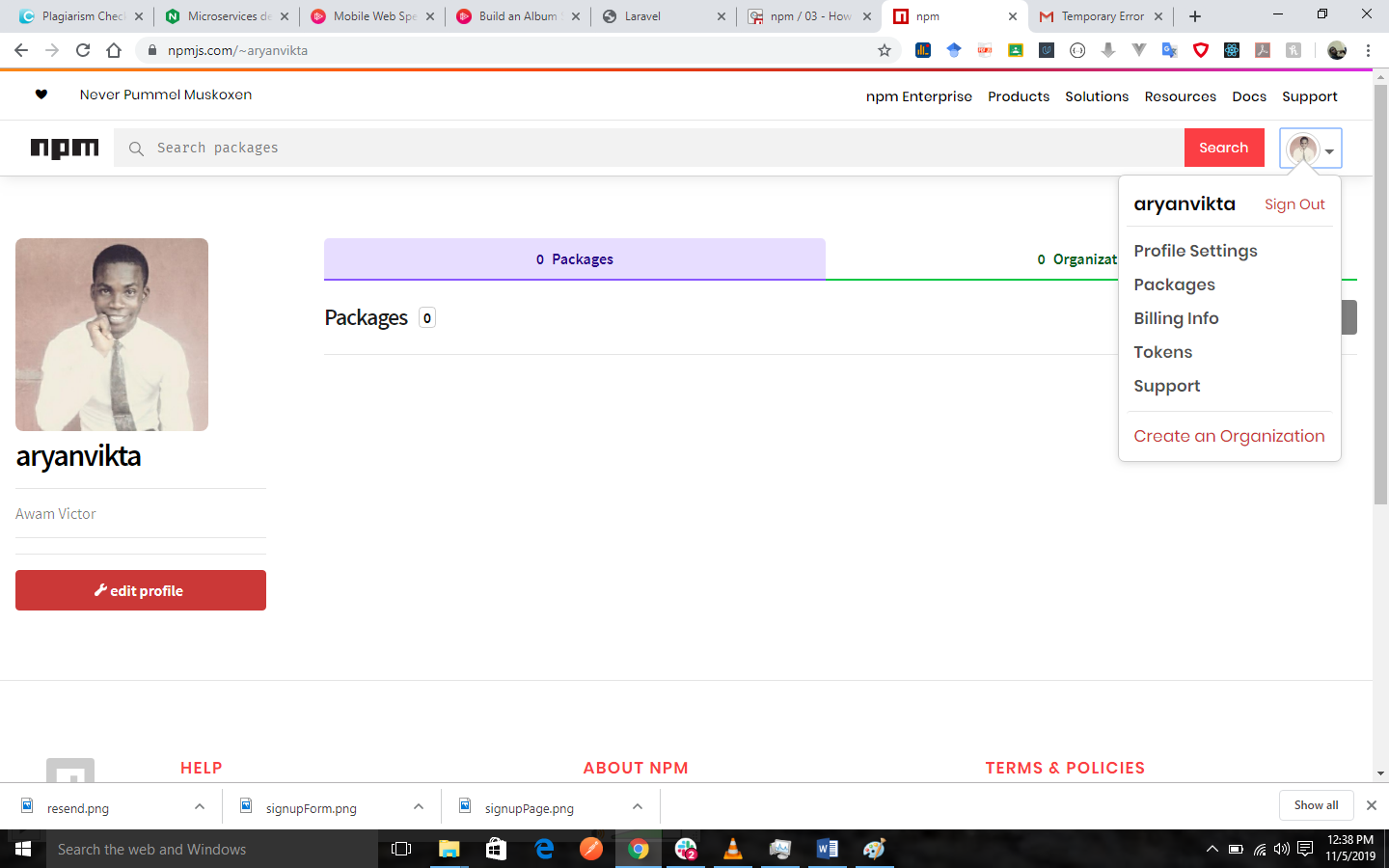Screen dimensions: 1389x868
Task: Switch to the Laravel browser tab
Action: [666, 16]
